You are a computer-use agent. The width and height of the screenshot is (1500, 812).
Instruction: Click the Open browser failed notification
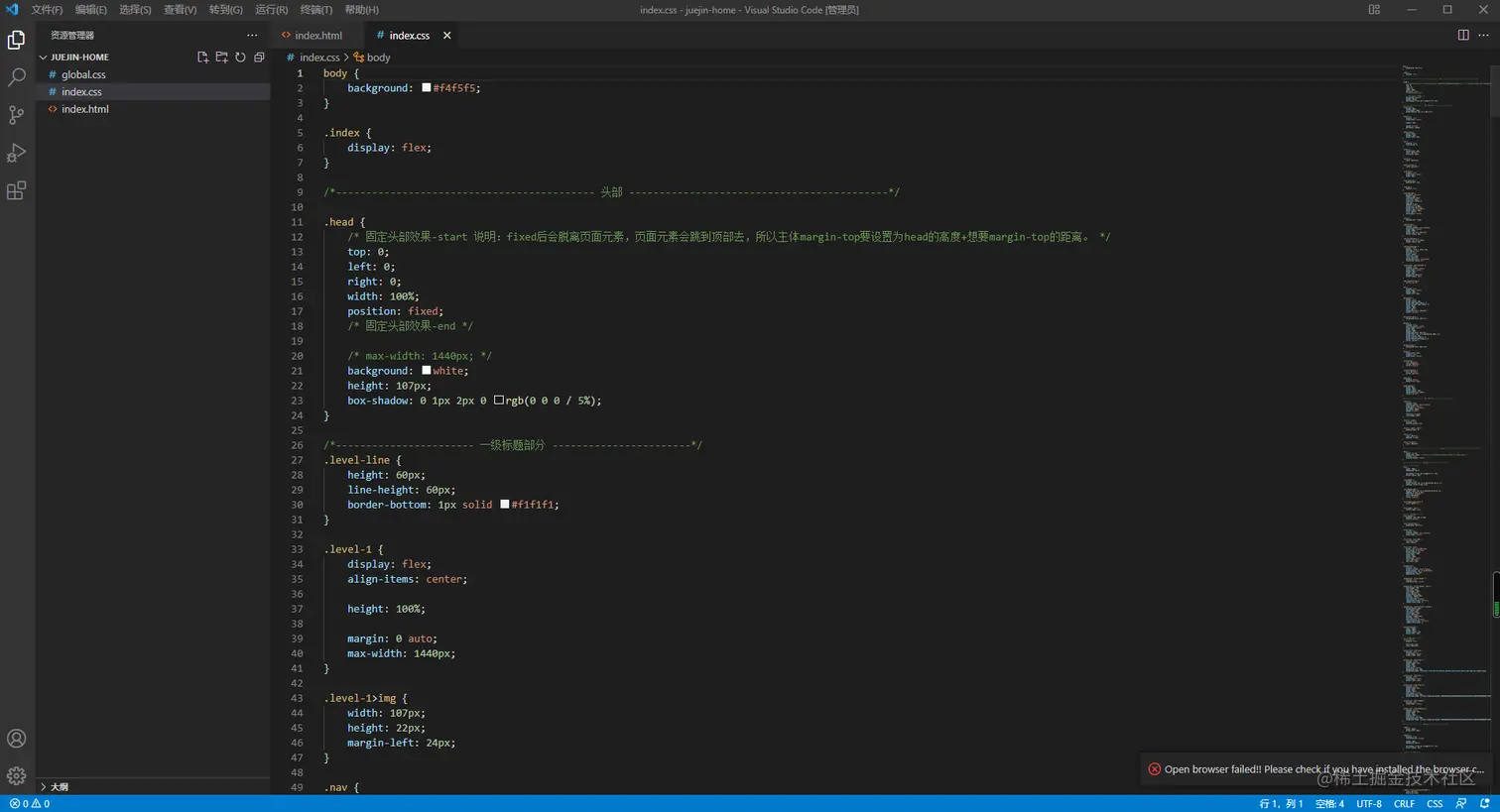click(x=1316, y=769)
